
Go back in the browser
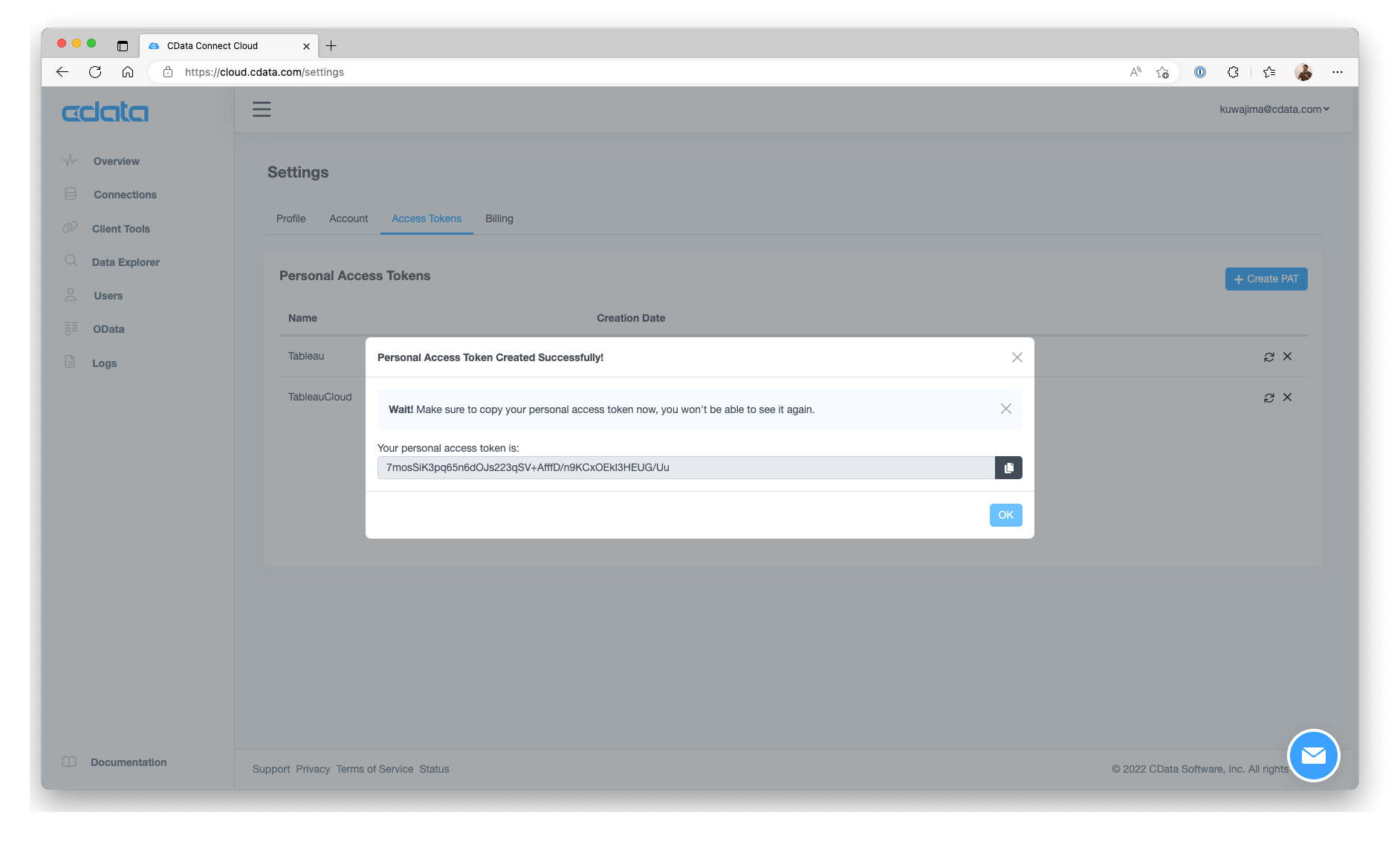click(x=62, y=72)
